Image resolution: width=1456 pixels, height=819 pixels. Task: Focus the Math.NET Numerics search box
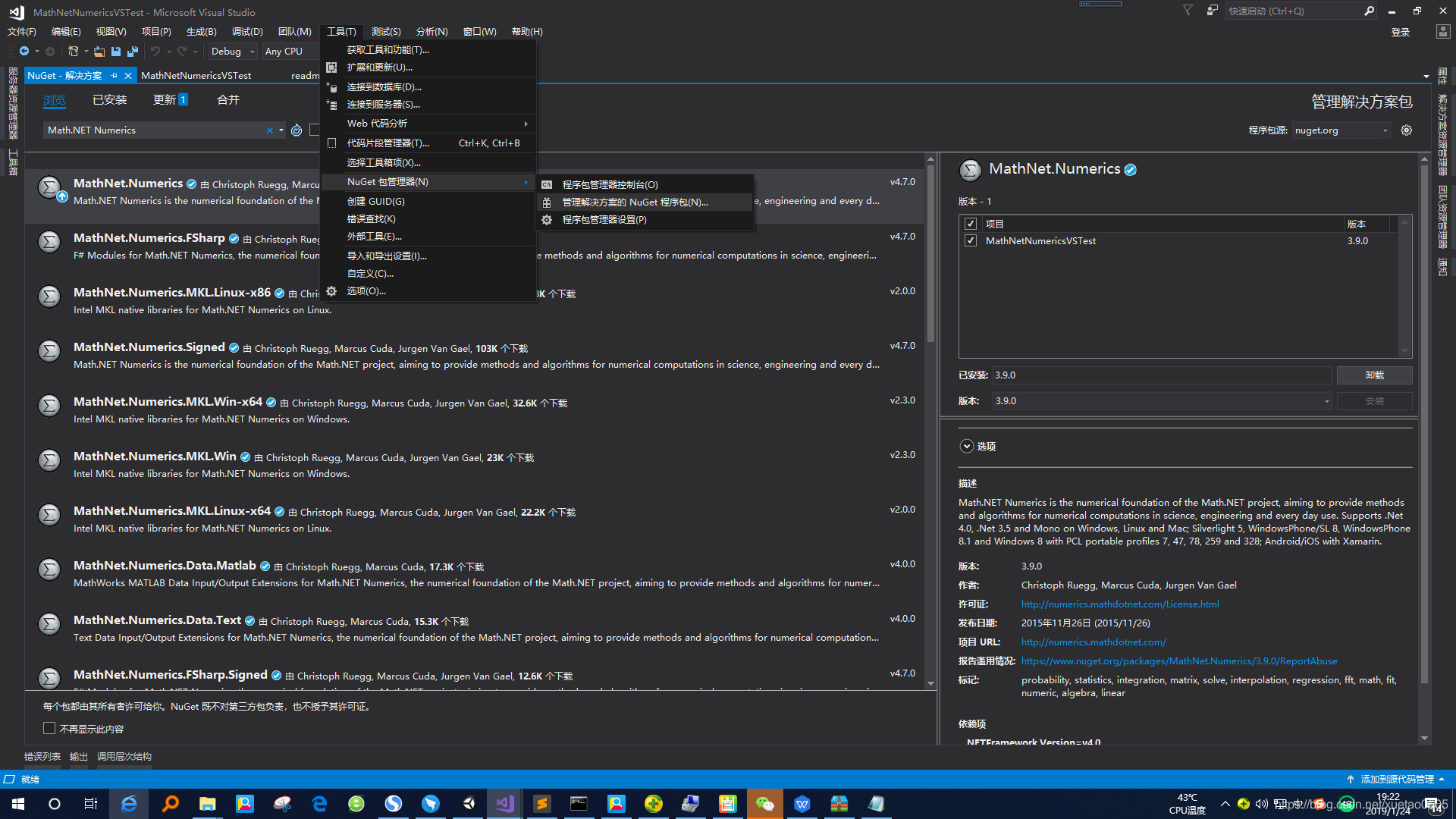(154, 130)
